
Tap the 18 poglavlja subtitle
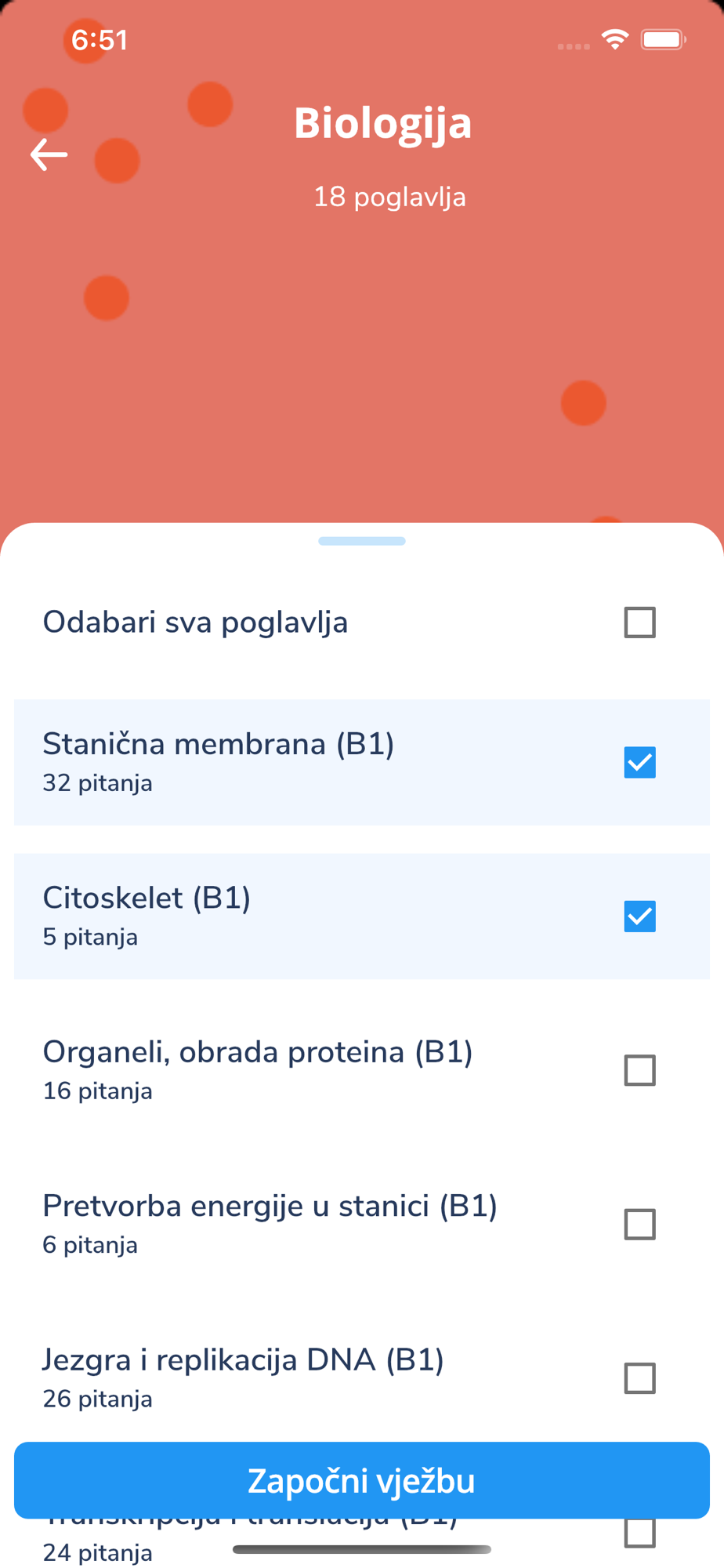[x=389, y=197]
